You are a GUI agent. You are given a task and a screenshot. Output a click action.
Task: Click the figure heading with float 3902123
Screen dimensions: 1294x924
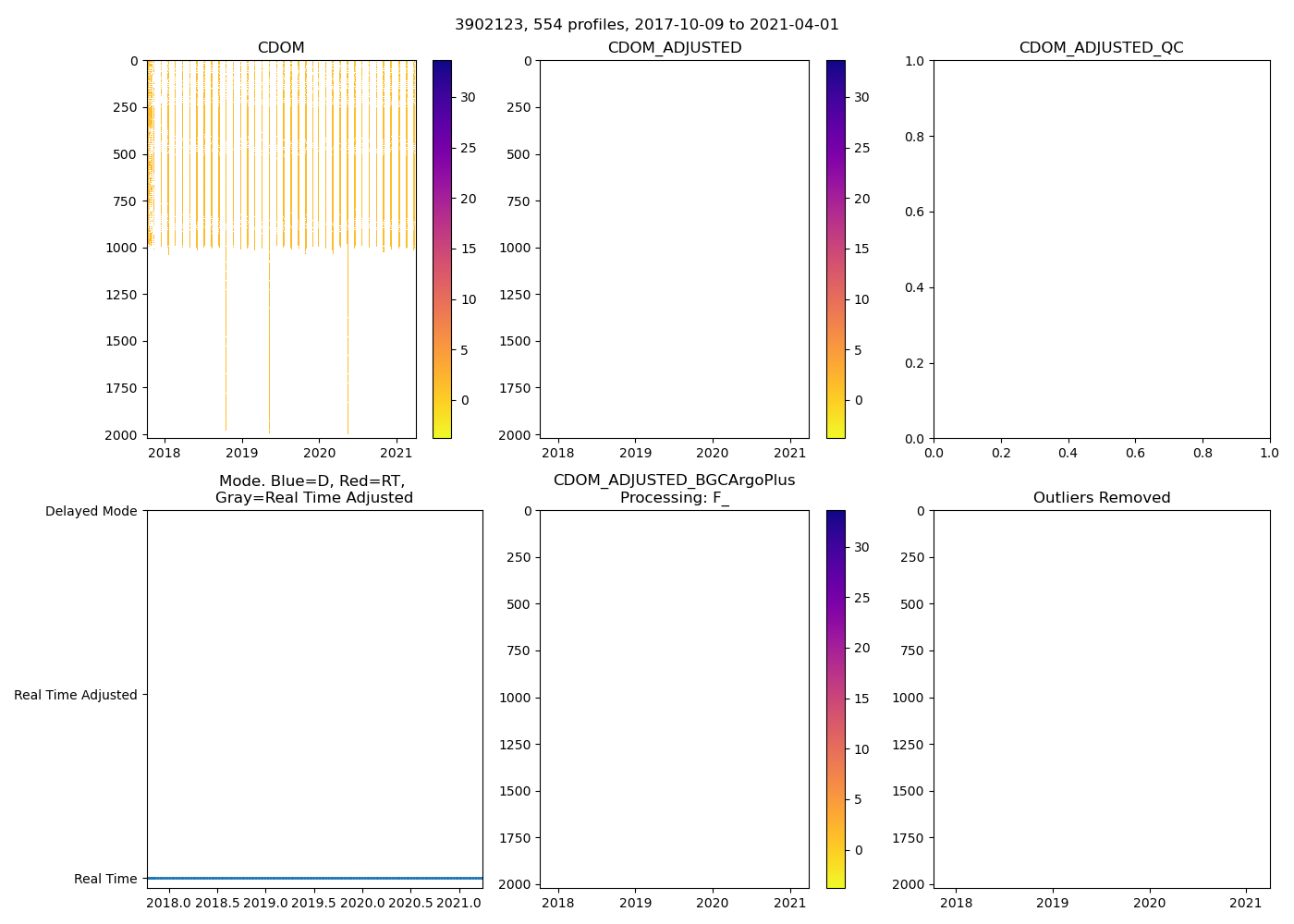click(646, 25)
